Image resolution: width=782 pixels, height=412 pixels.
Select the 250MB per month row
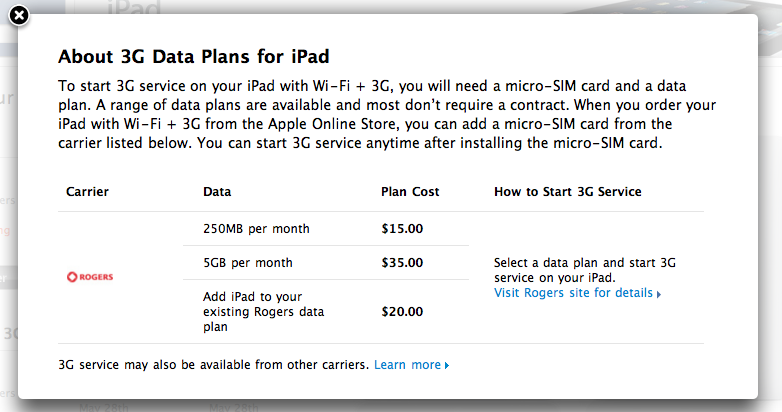[x=326, y=228]
